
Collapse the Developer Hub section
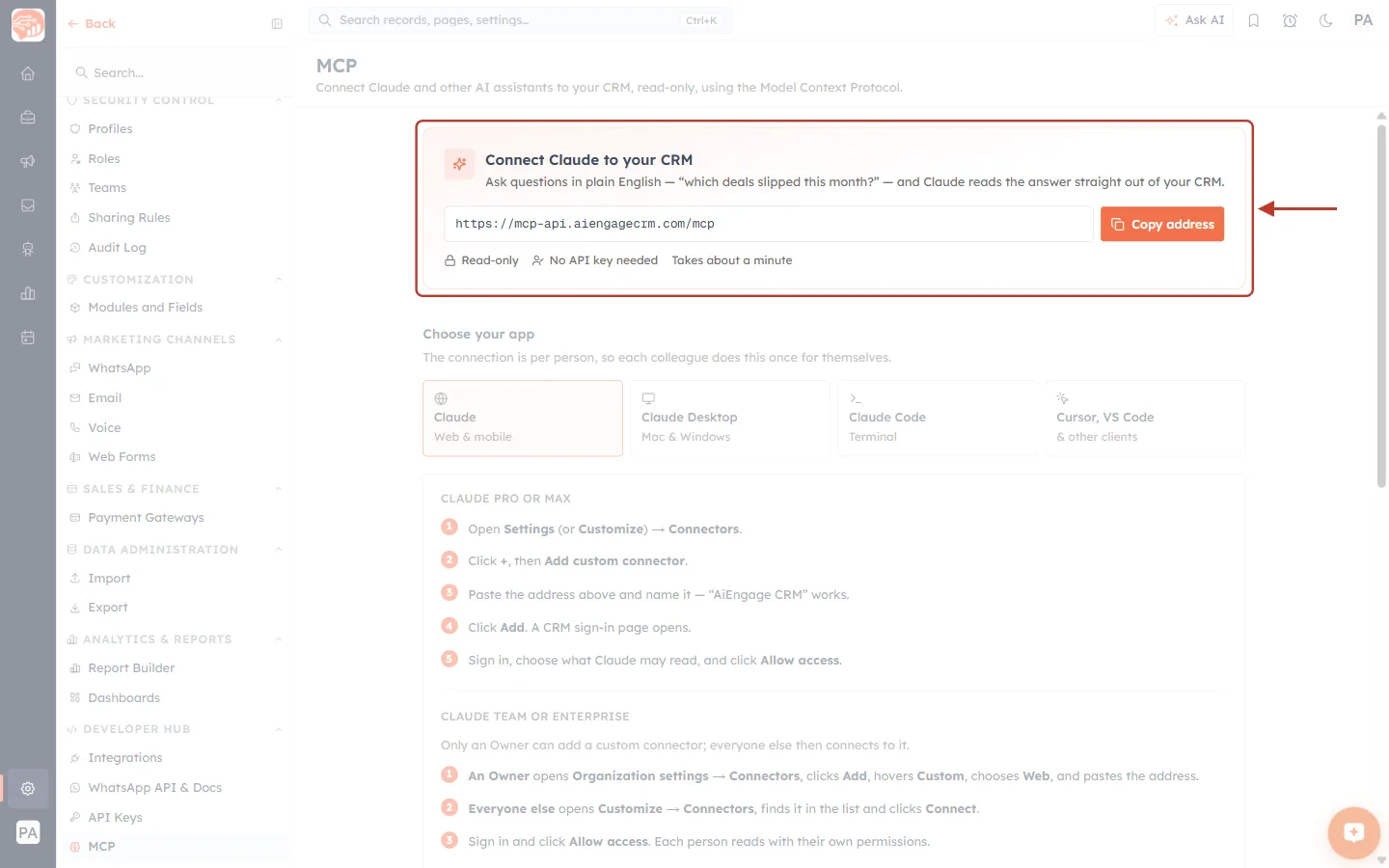278,729
